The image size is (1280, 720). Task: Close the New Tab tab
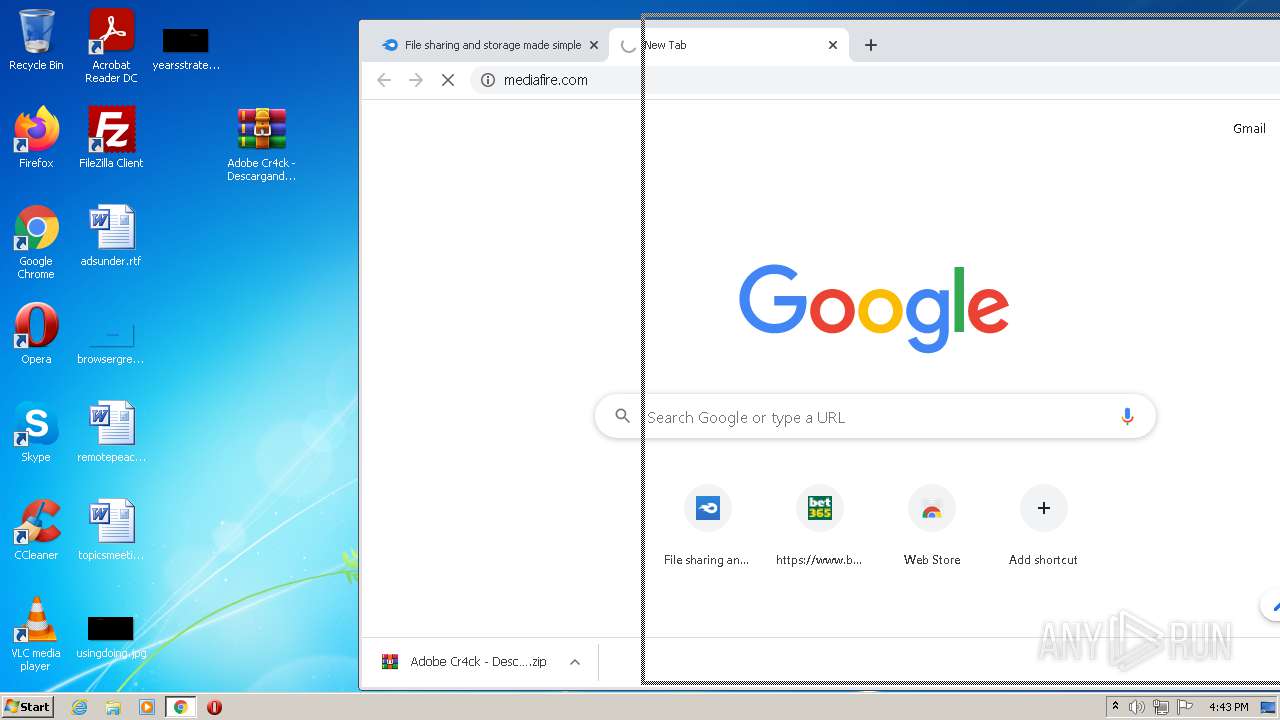[x=833, y=45]
